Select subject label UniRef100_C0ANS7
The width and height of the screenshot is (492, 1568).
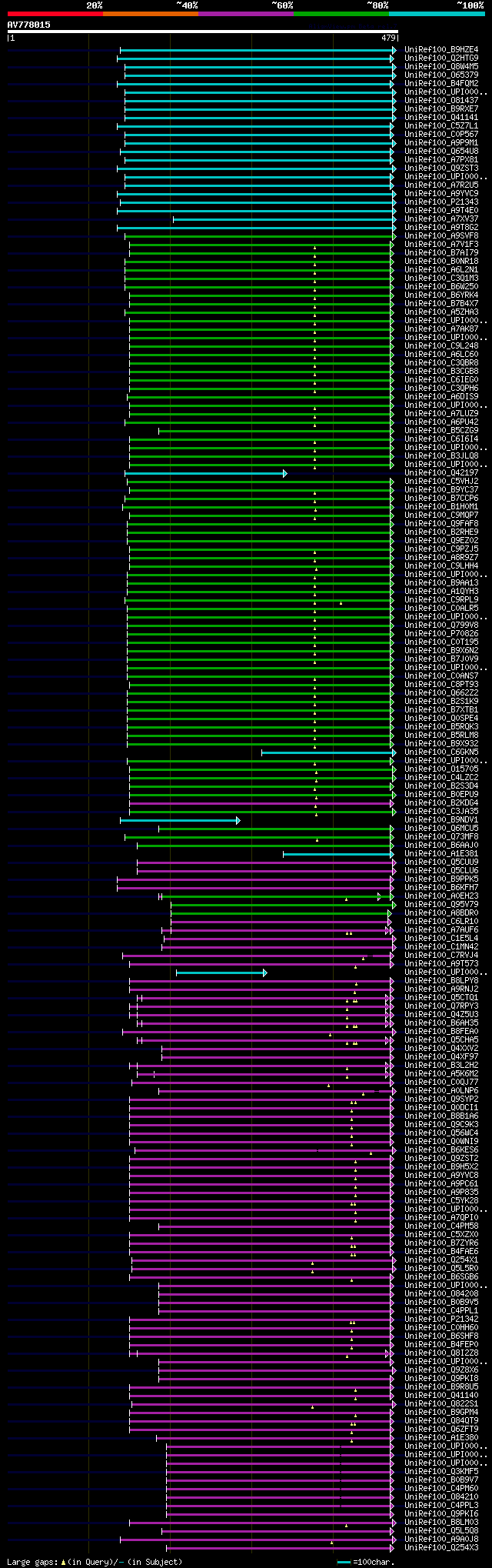pos(441,676)
